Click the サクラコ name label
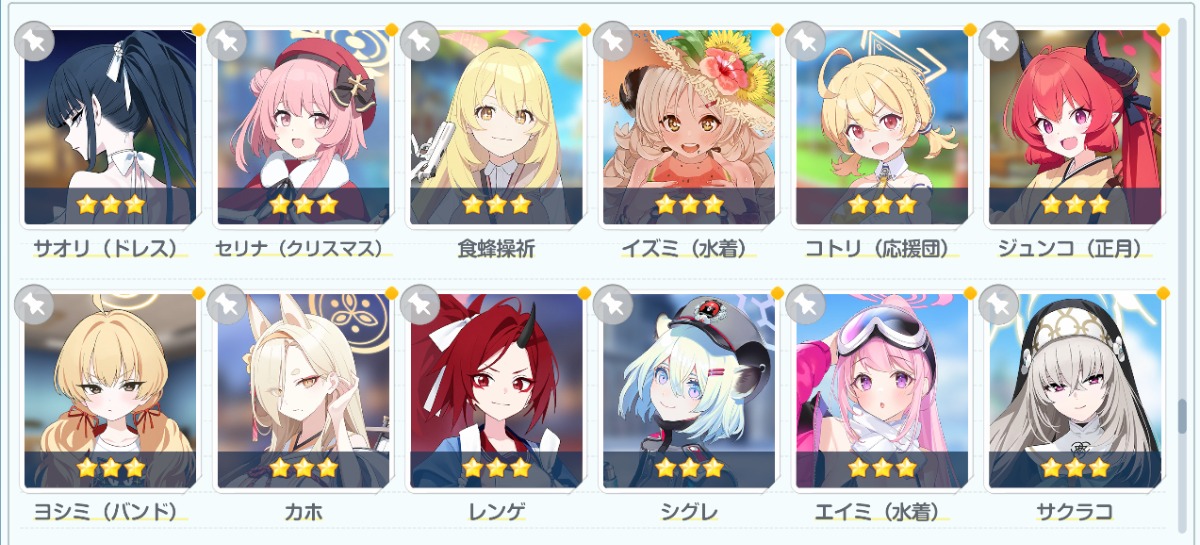The width and height of the screenshot is (1200, 545). tap(1075, 512)
